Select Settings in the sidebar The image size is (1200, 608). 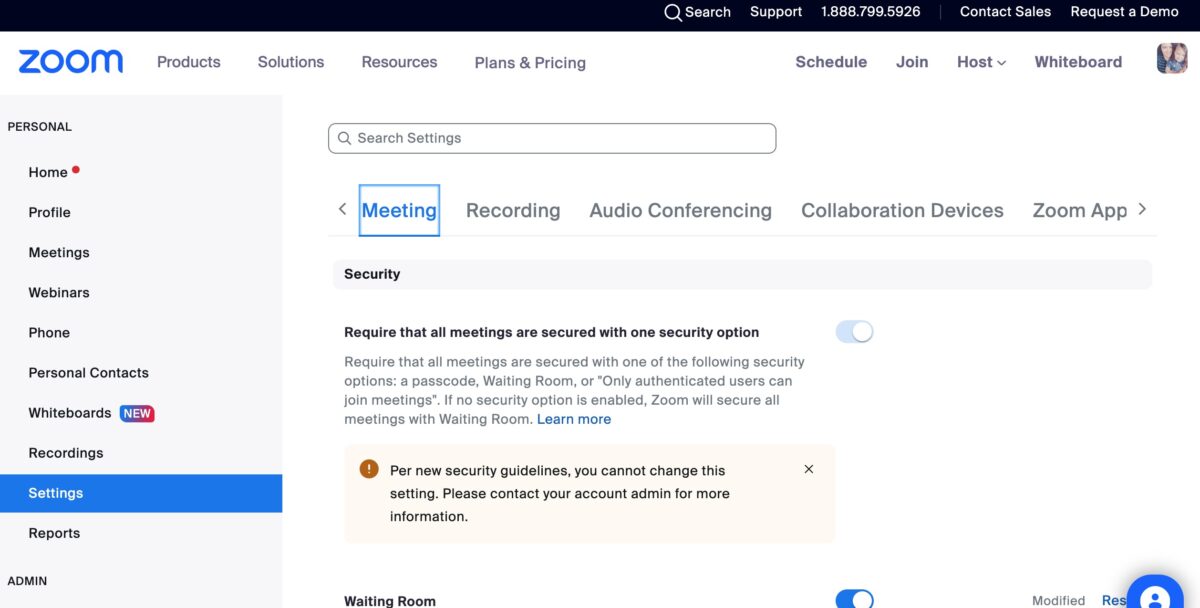[141, 493]
